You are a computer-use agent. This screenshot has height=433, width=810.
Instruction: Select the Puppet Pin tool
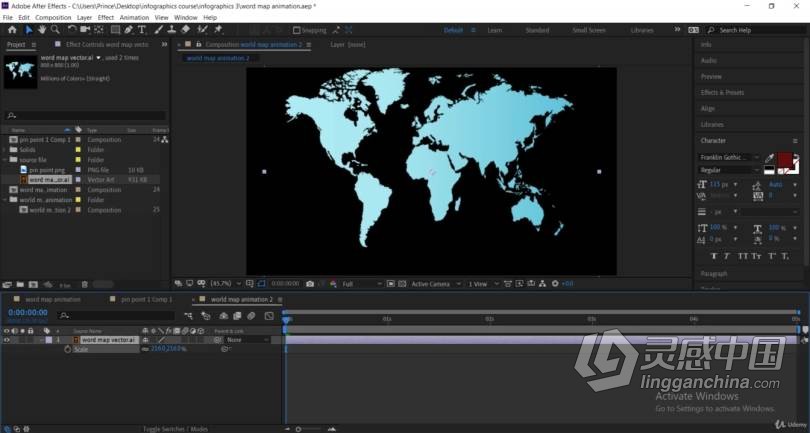click(x=218, y=30)
